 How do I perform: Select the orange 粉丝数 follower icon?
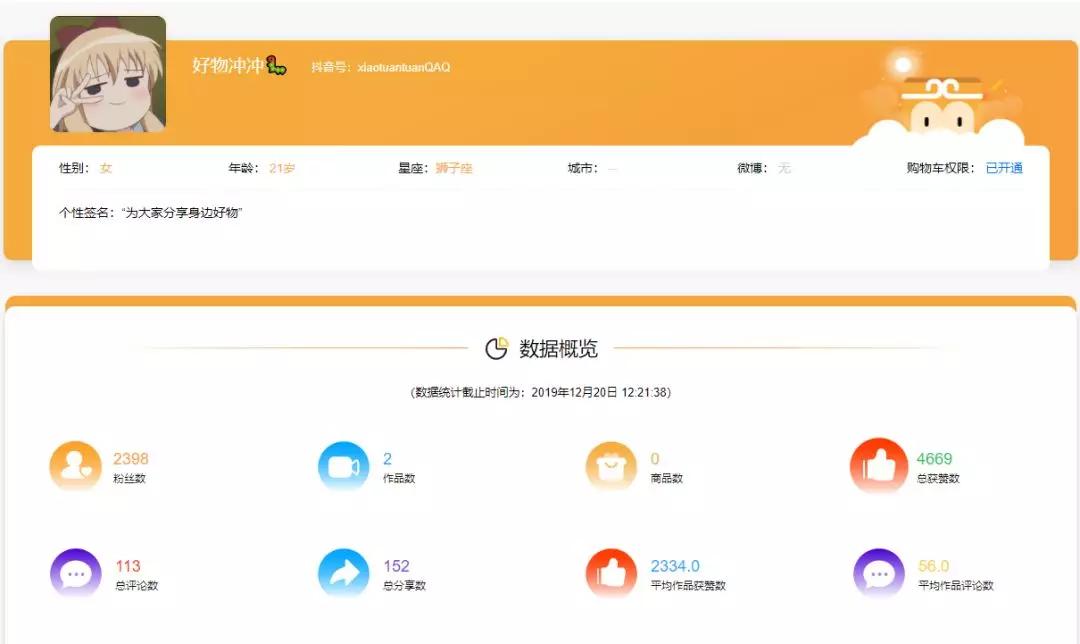75,466
